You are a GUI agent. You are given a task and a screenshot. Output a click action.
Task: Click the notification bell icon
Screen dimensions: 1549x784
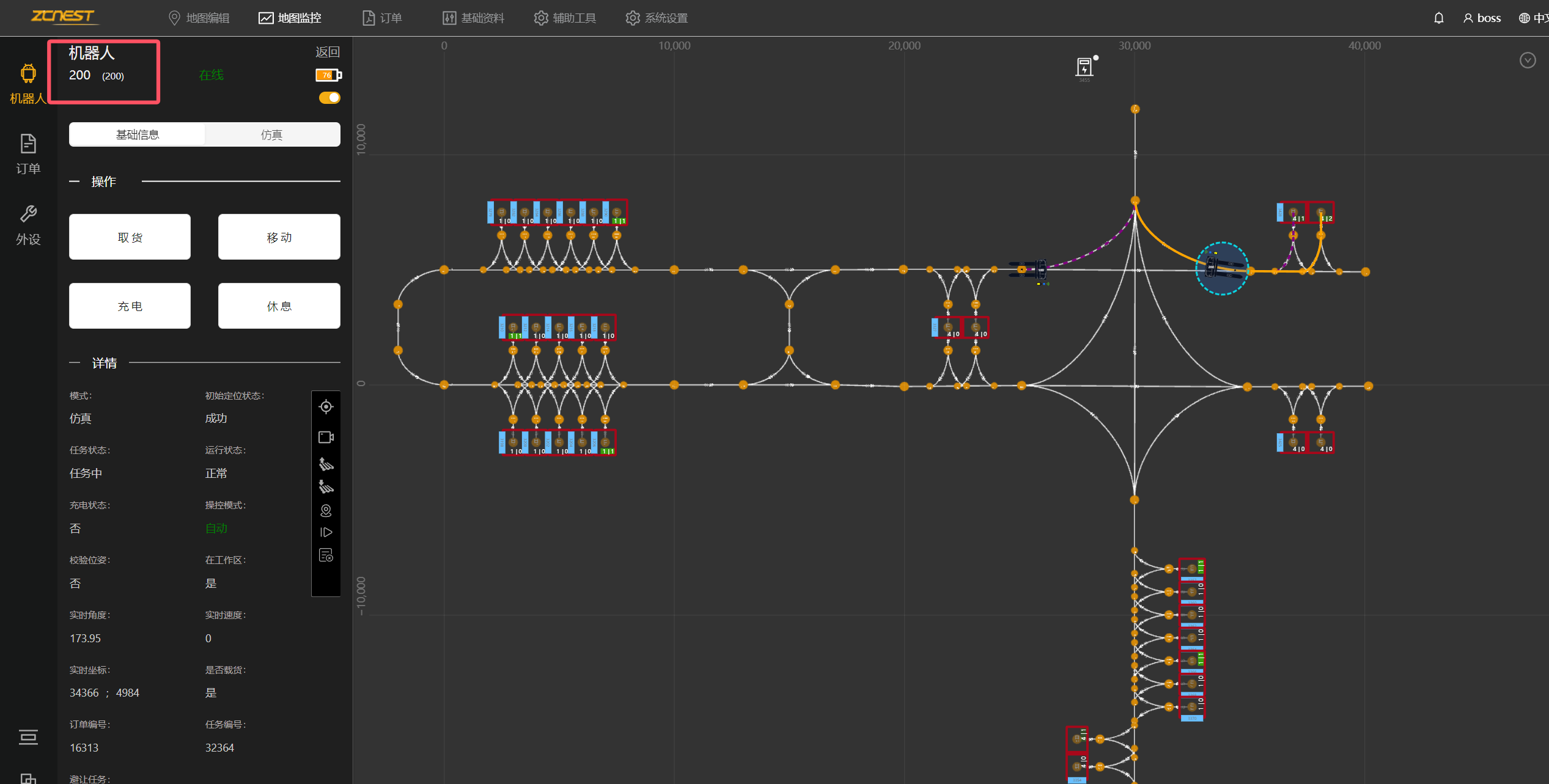[1439, 18]
